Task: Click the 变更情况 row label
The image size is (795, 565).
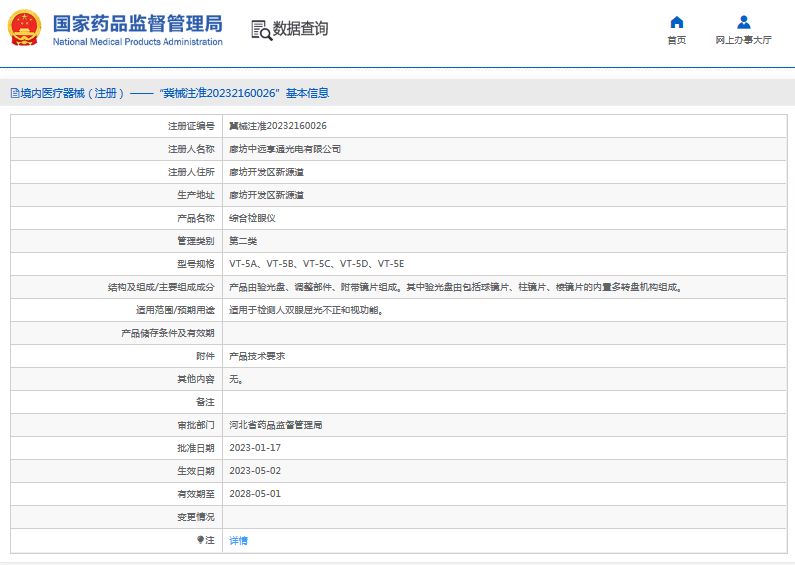Action: (x=196, y=517)
